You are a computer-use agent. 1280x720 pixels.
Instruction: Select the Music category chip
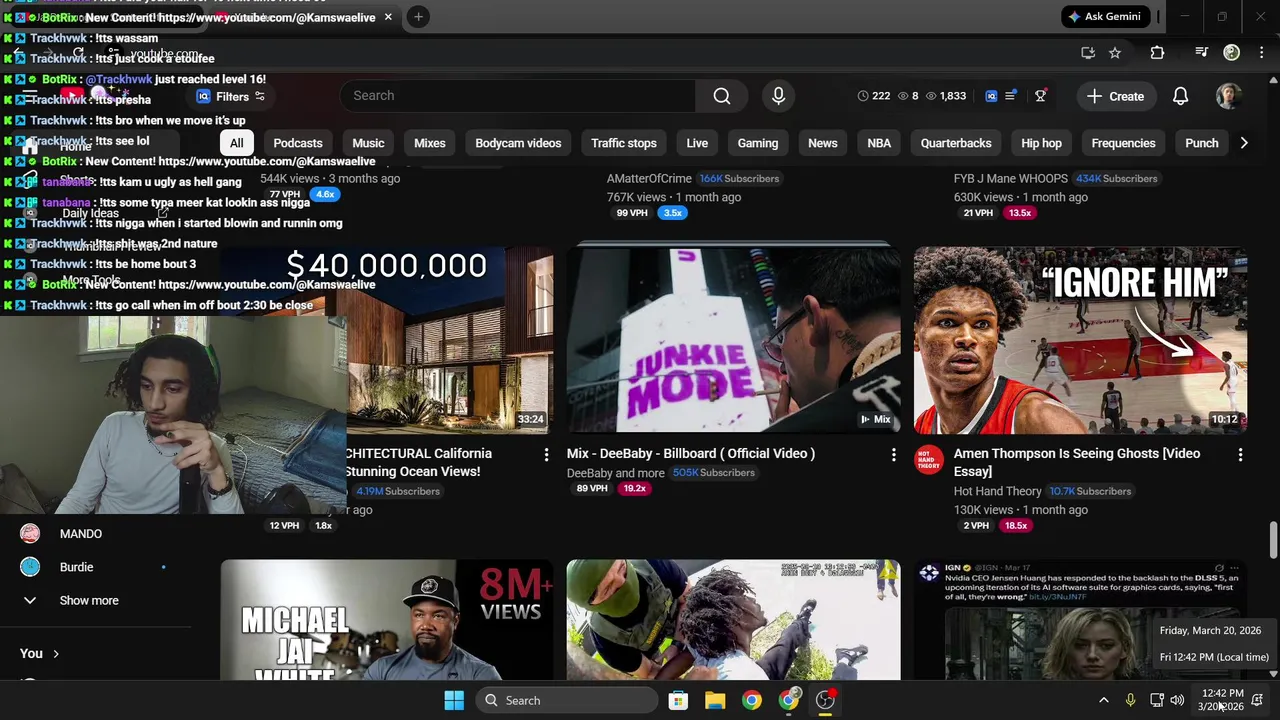[368, 143]
